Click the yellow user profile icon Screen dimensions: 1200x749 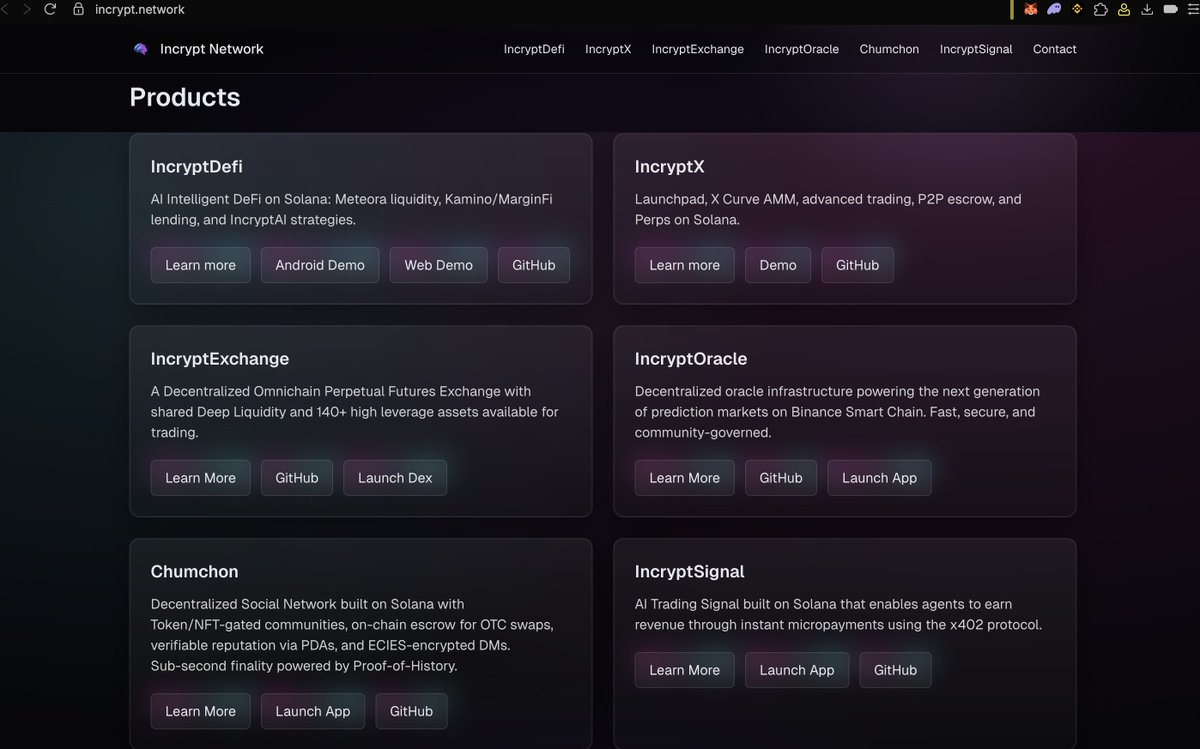[x=1124, y=9]
